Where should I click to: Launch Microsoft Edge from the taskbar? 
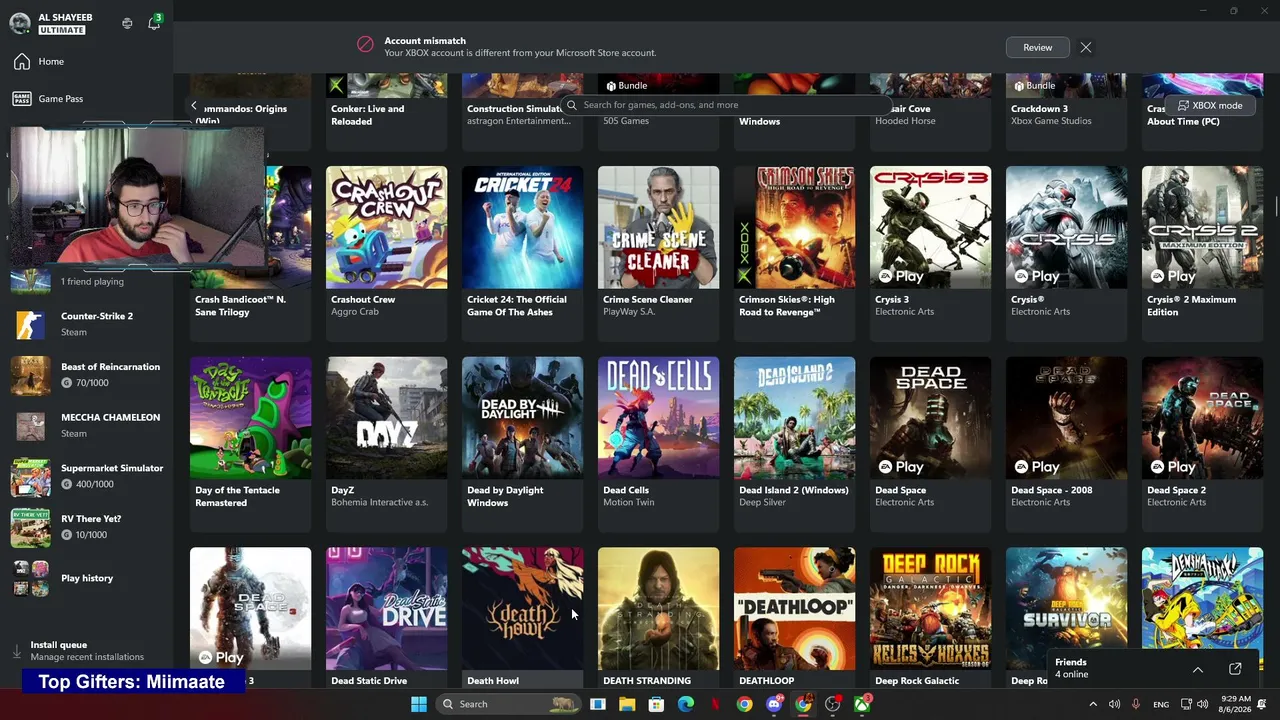(686, 704)
